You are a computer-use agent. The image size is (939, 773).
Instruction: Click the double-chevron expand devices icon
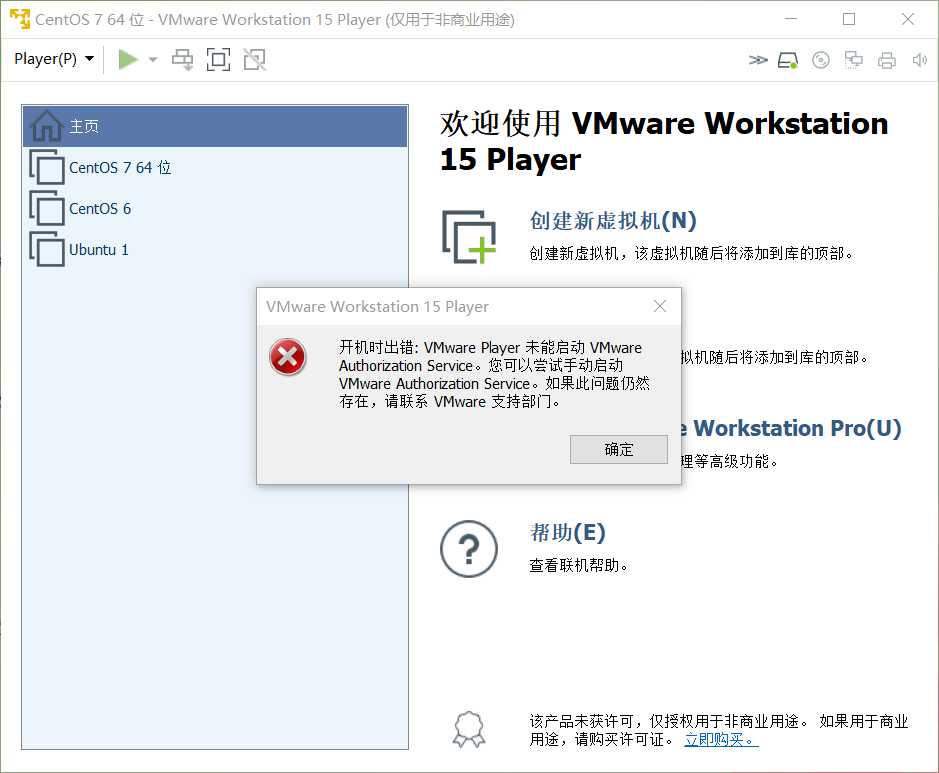(x=758, y=60)
